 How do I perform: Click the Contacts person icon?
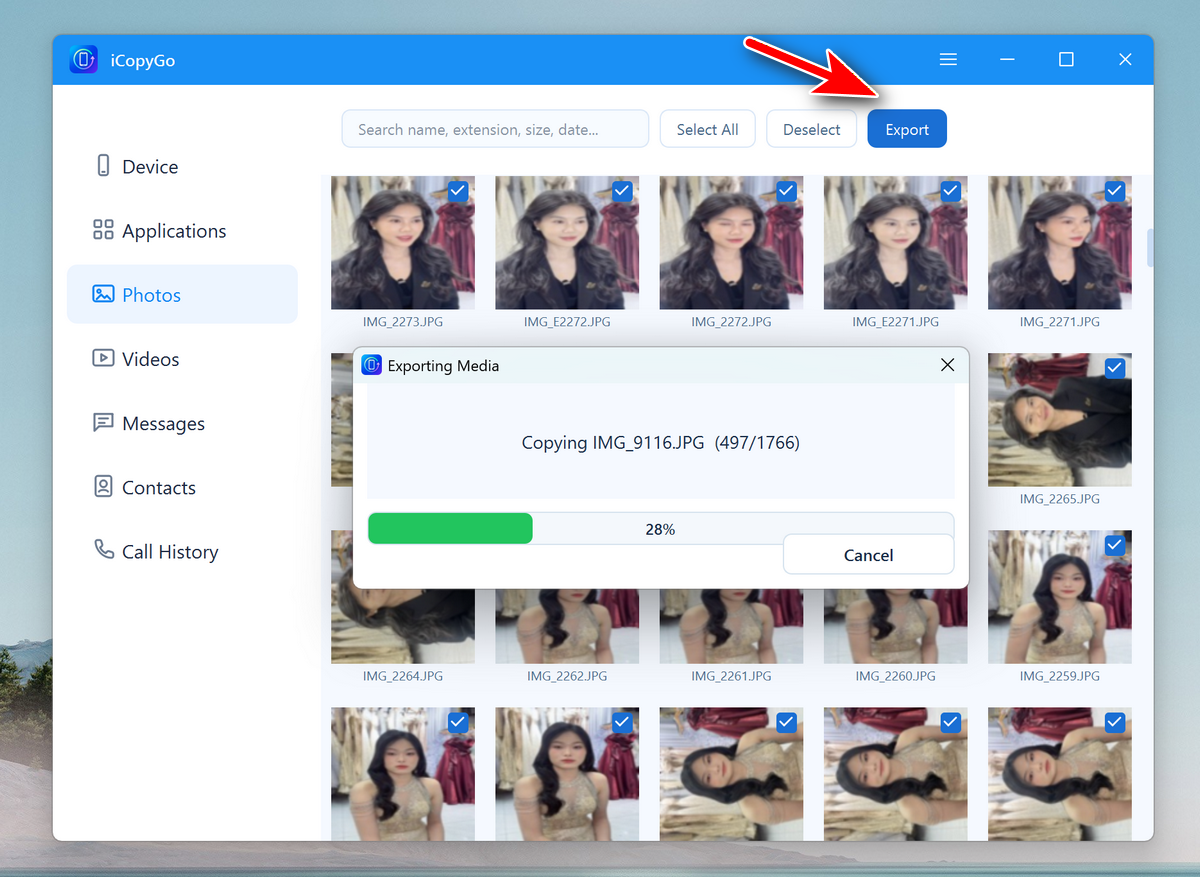(103, 487)
